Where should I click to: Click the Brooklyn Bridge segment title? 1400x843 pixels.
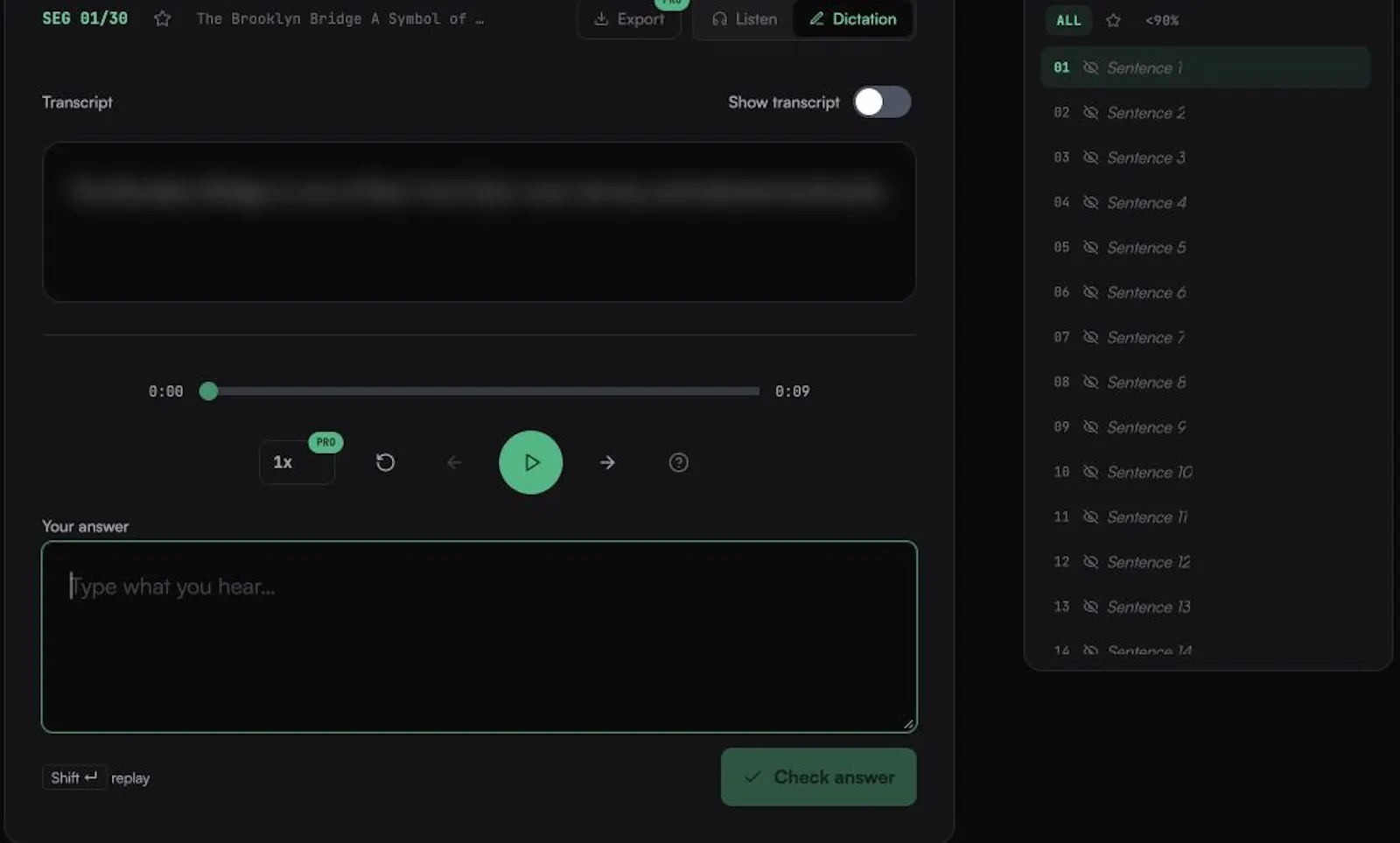(339, 18)
